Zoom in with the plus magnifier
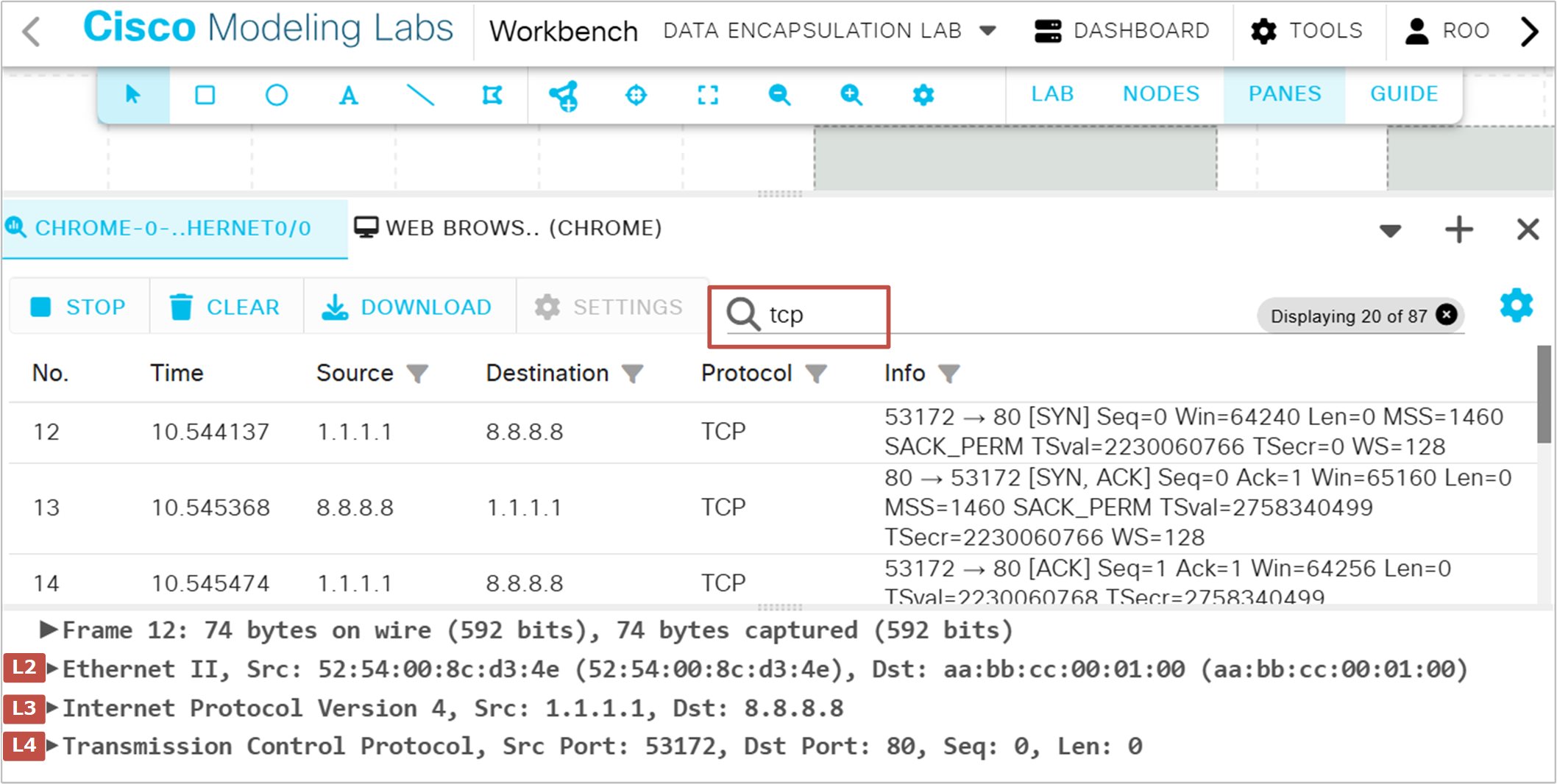1557x784 pixels. coord(851,95)
